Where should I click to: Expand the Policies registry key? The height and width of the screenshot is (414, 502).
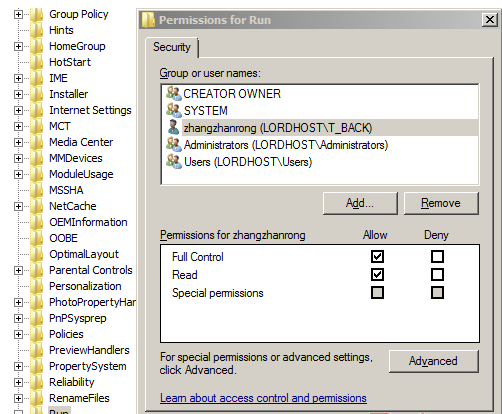[x=18, y=334]
